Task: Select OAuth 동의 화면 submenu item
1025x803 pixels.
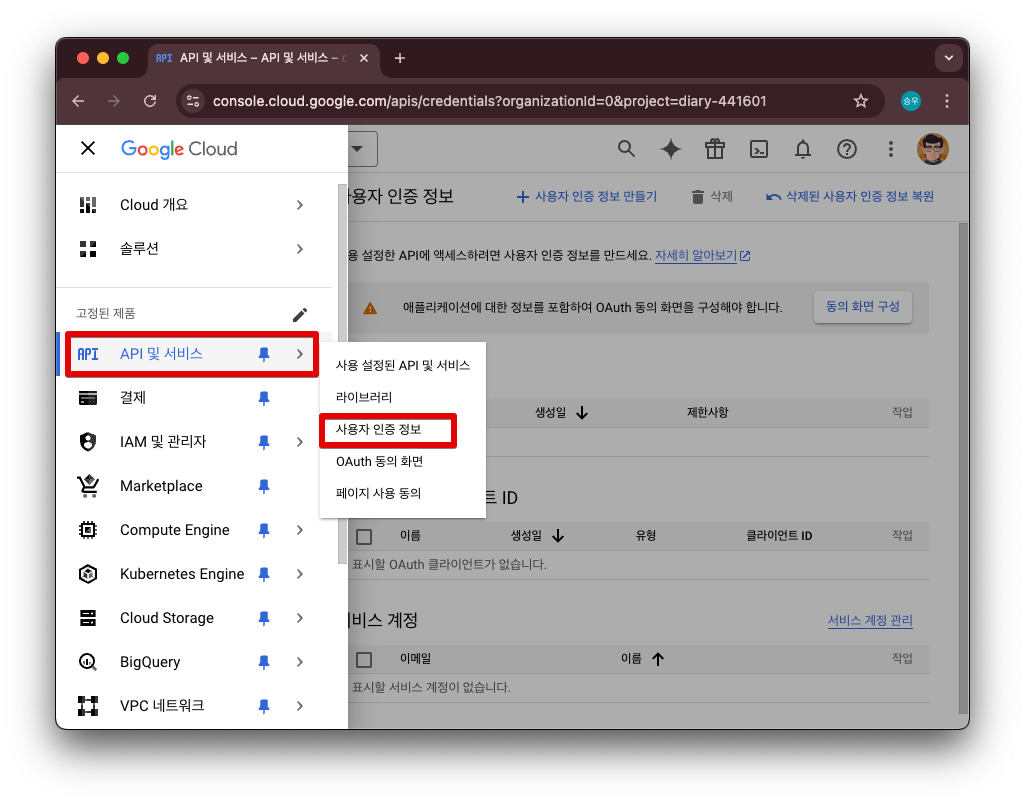Action: [403, 461]
